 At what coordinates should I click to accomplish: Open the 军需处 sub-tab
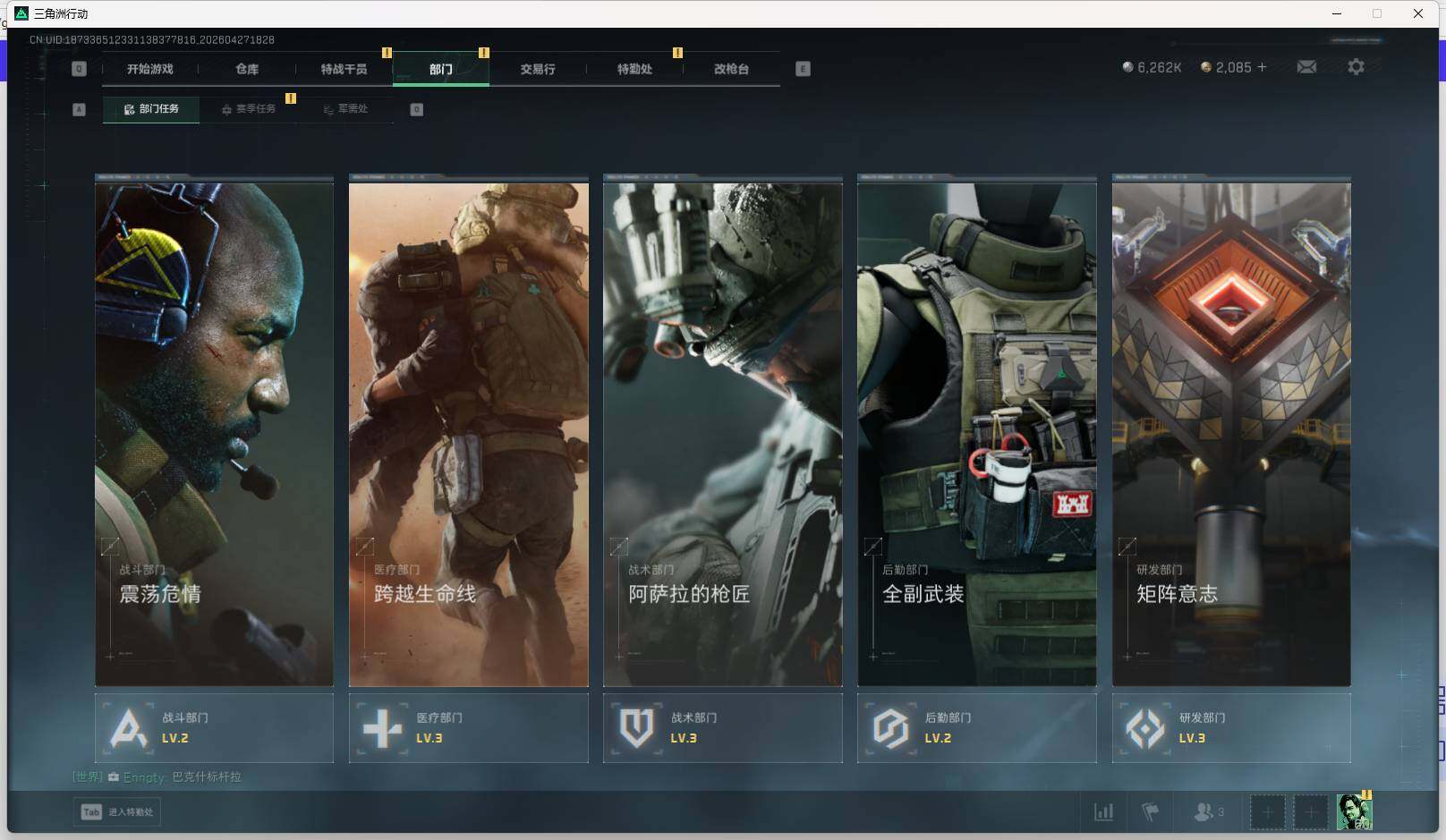click(345, 109)
